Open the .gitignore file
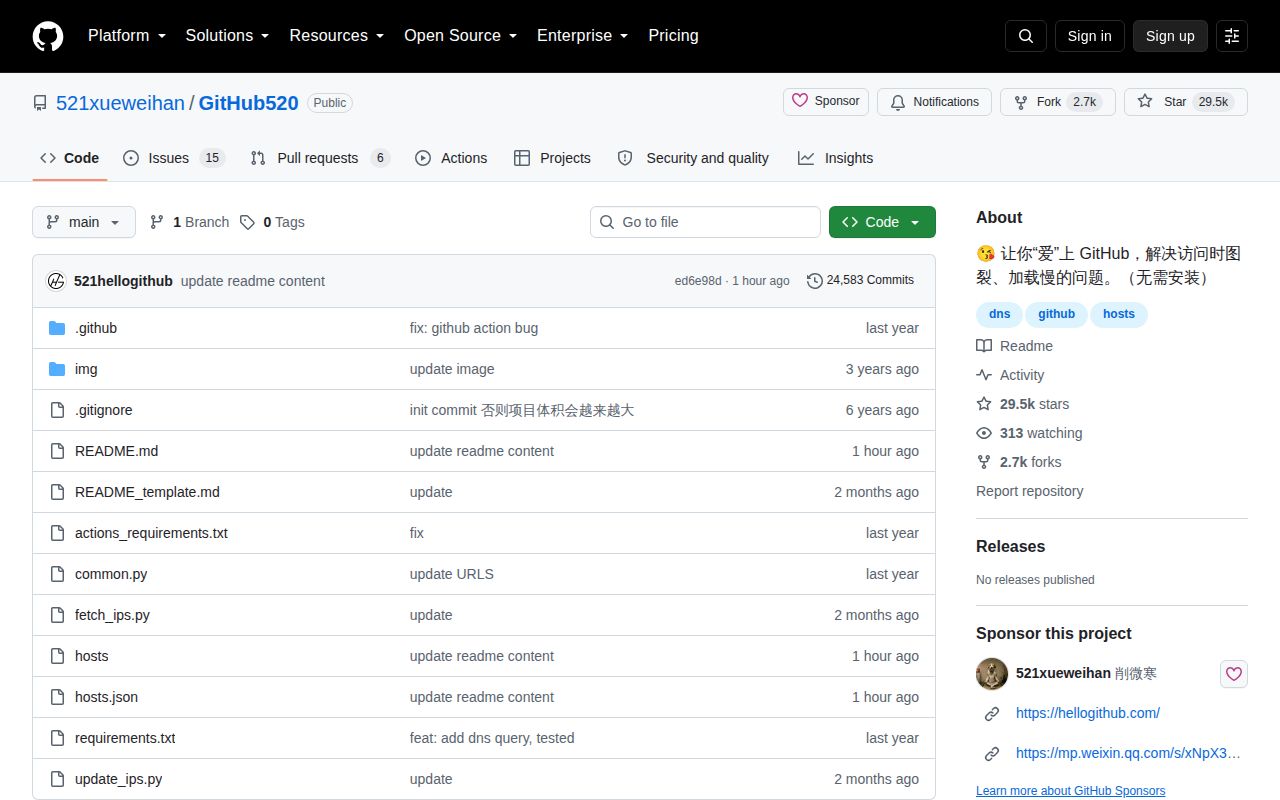The height and width of the screenshot is (800, 1280). (104, 410)
